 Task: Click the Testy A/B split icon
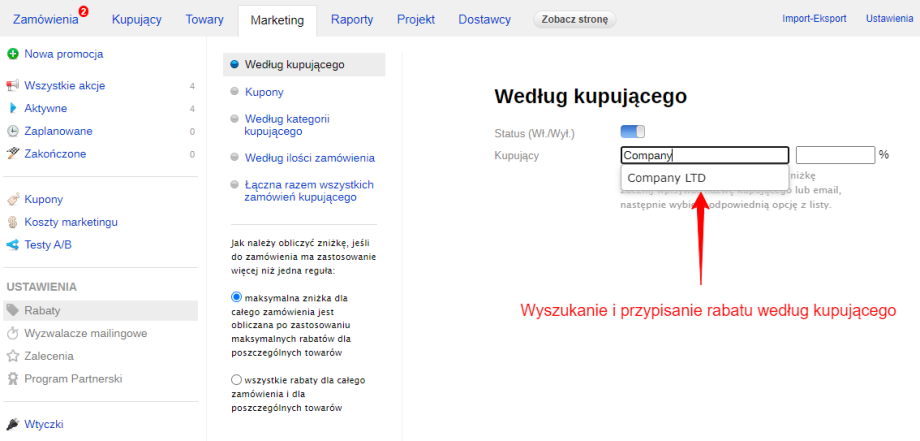point(13,244)
